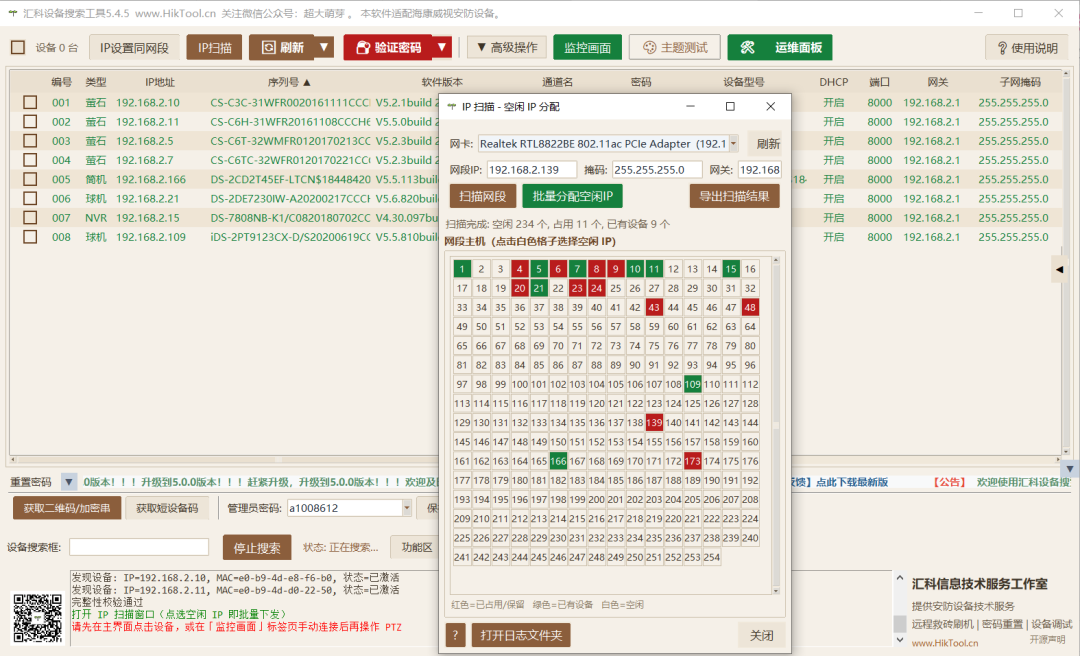
Task: Click the 验证密码 lock button
Action: click(x=388, y=48)
